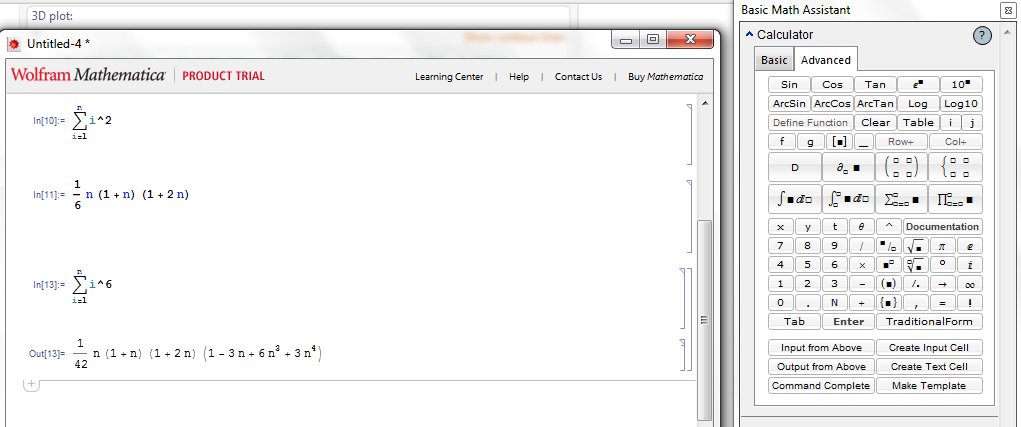Insert the nth root template
The width and height of the screenshot is (1021, 427).
pos(915,265)
